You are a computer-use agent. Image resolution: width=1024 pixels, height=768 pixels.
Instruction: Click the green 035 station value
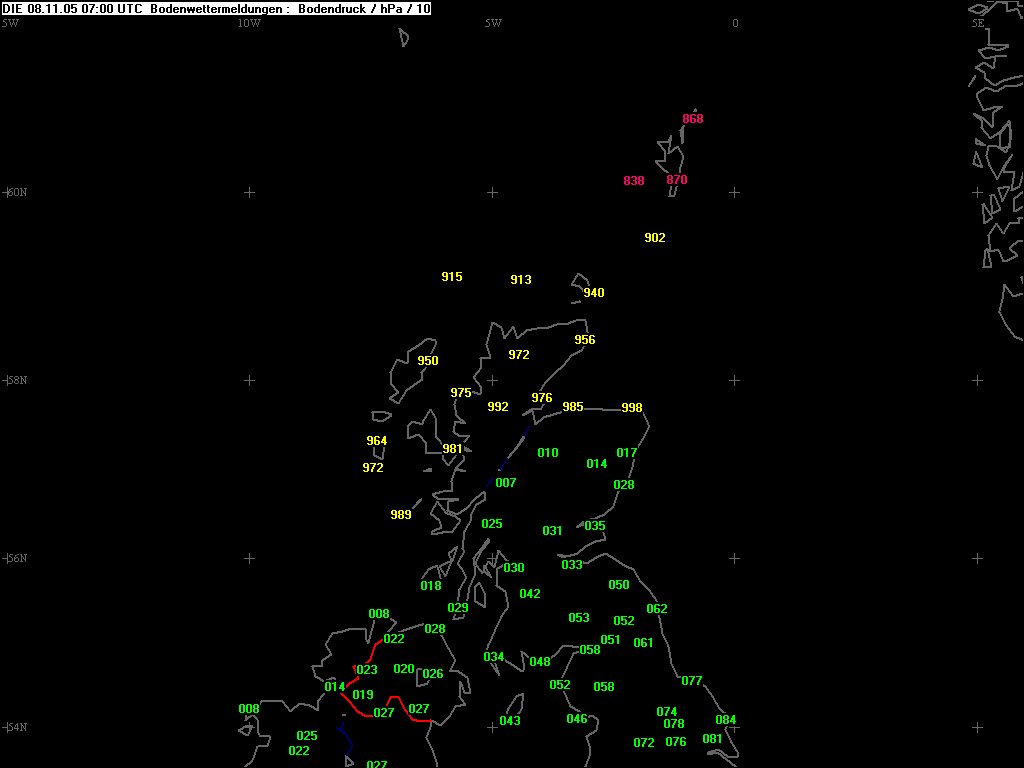(x=595, y=526)
